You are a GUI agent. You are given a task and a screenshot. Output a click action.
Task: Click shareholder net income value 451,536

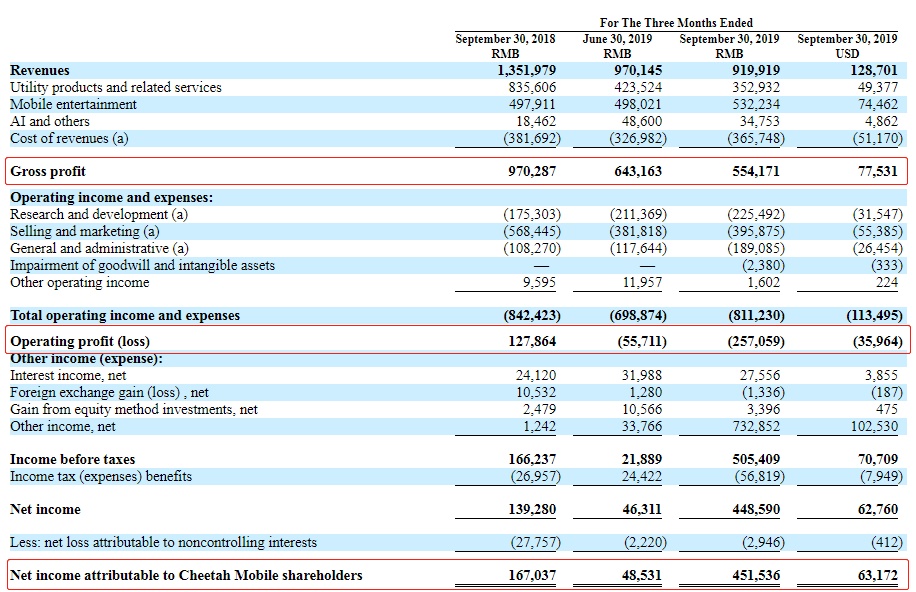click(756, 576)
